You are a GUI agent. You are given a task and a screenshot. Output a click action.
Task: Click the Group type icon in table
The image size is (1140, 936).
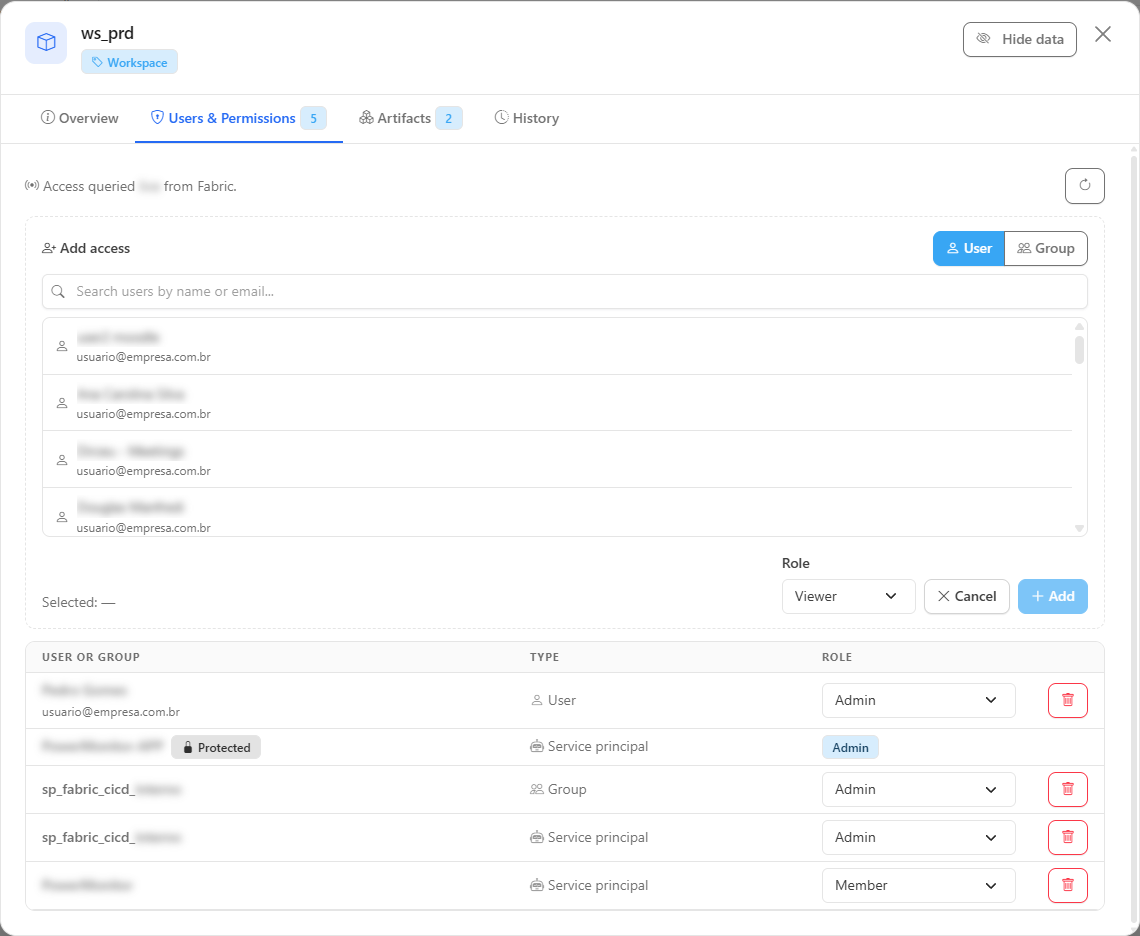pos(537,790)
